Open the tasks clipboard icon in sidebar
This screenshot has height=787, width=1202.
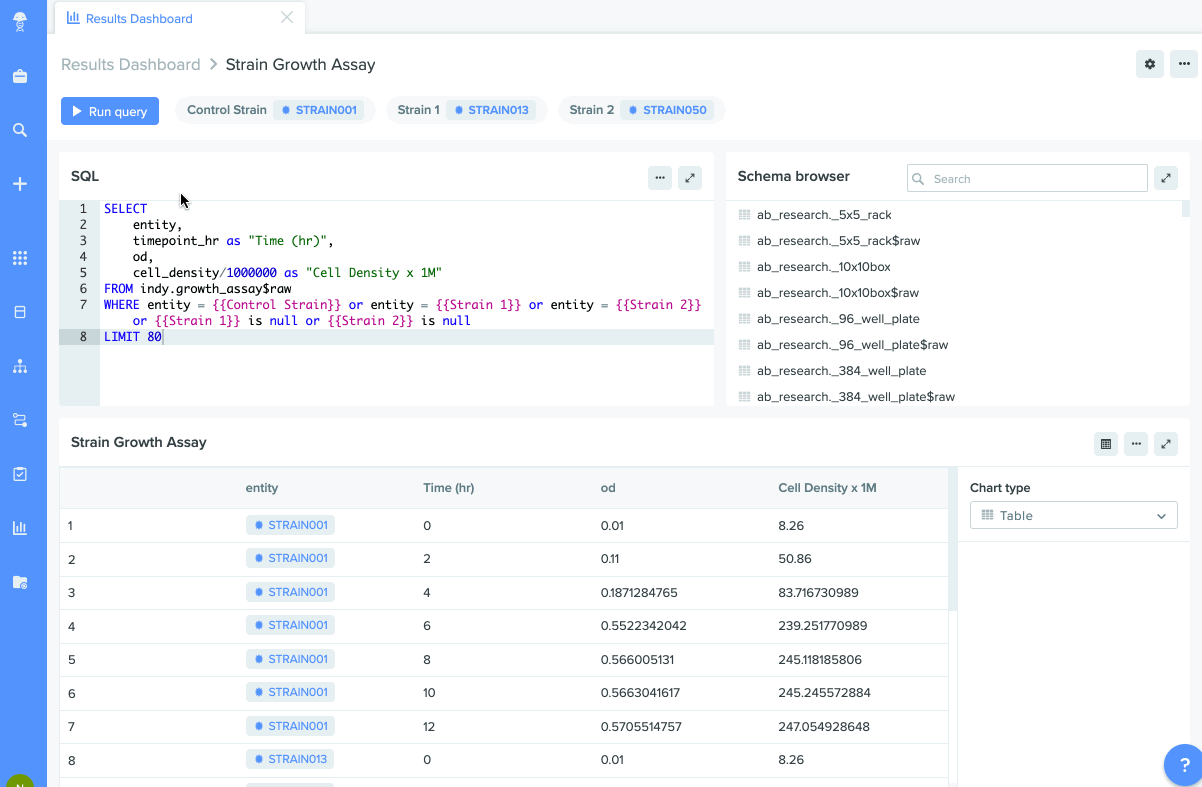coord(20,474)
